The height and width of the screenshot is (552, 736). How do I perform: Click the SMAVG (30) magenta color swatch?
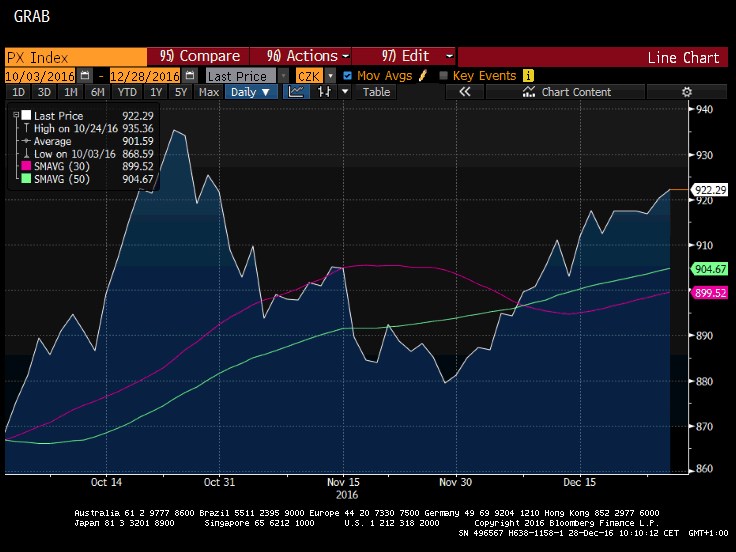pos(26,167)
